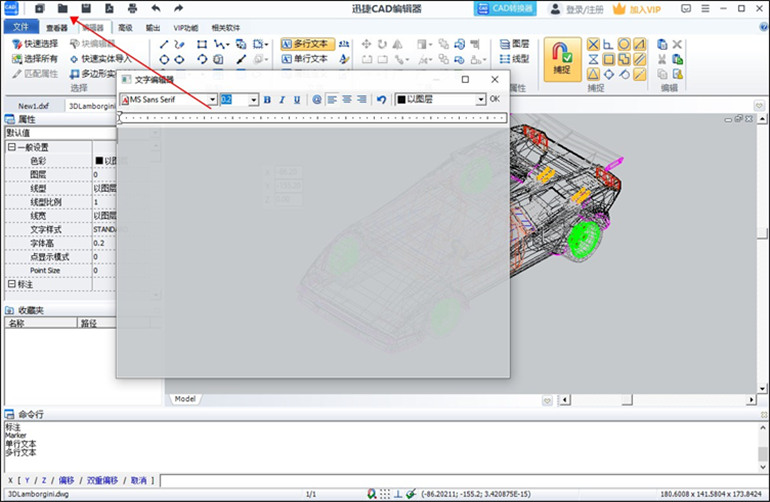The image size is (770, 502).
Task: Click the move tool icon in the ribbon
Action: coord(366,45)
